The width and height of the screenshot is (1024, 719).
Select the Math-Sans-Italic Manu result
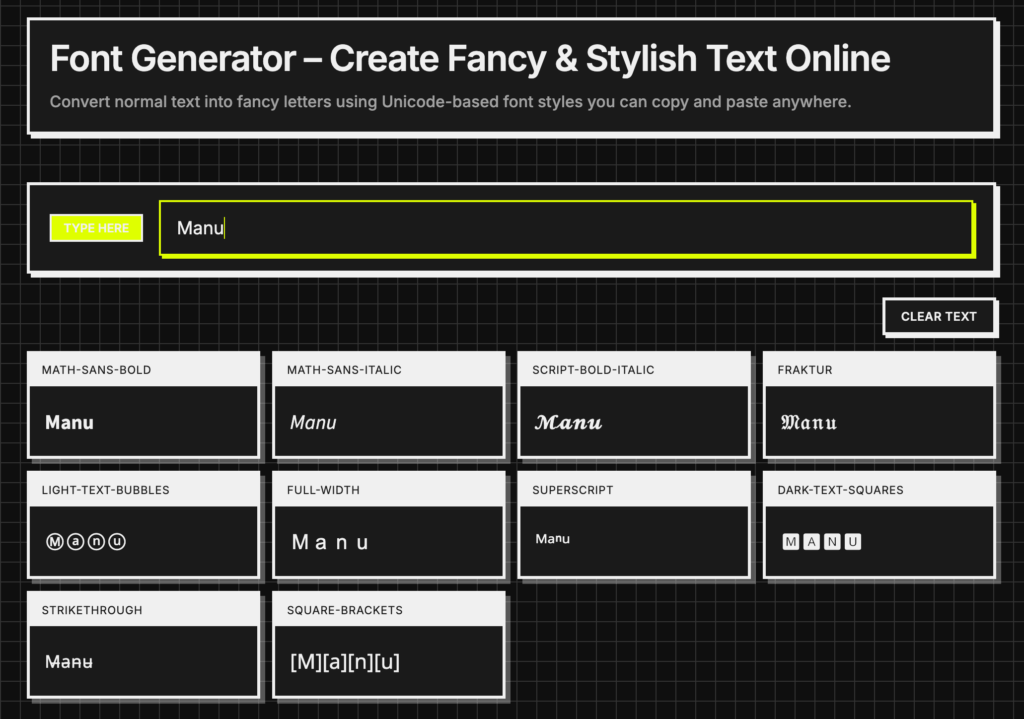313,423
